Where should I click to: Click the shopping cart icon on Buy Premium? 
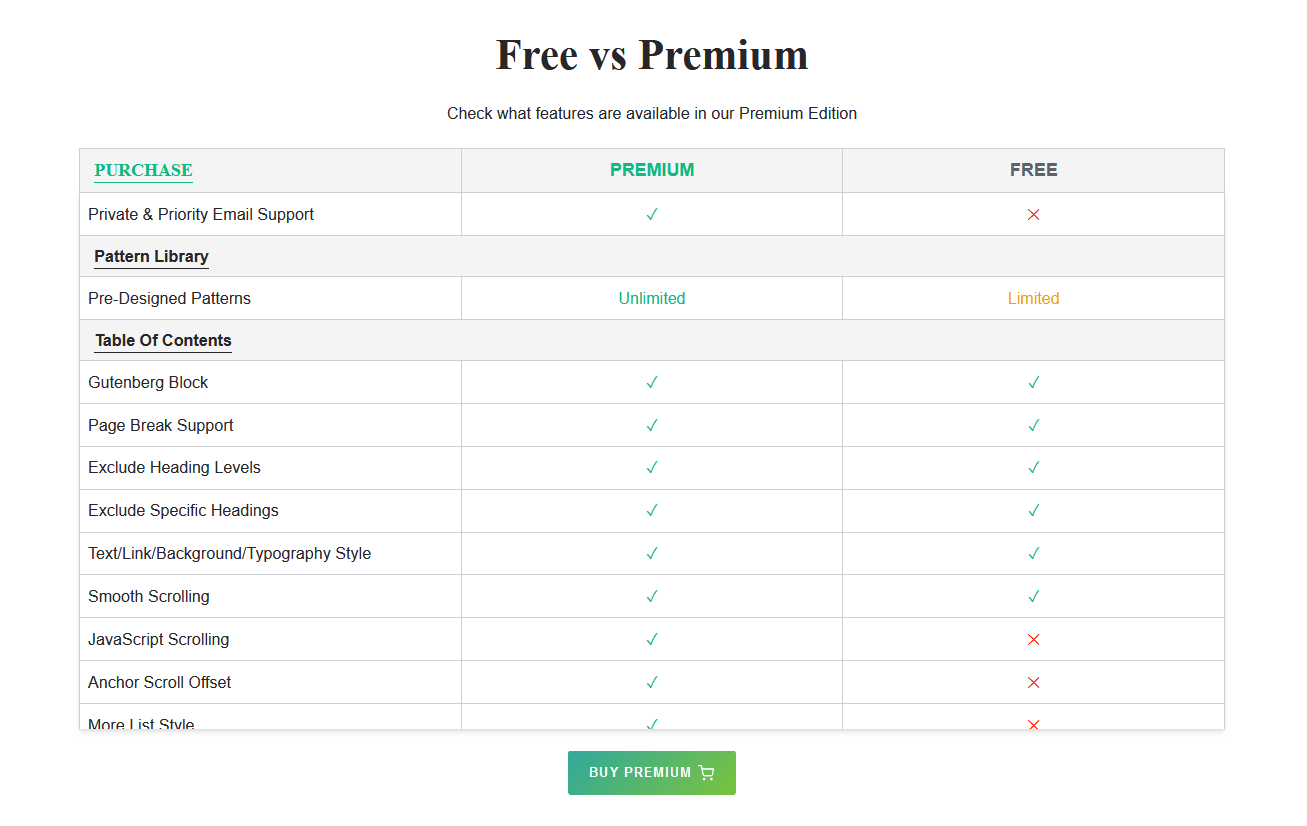[706, 773]
